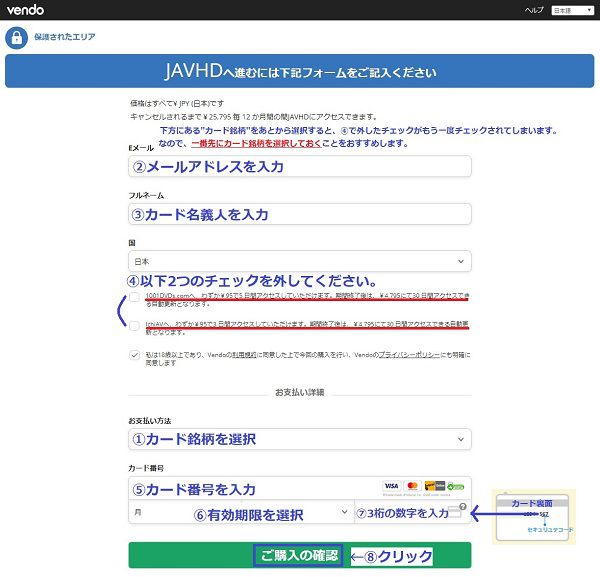
Task: Open the お支払い方法 payment method dropdown
Action: 300,439
